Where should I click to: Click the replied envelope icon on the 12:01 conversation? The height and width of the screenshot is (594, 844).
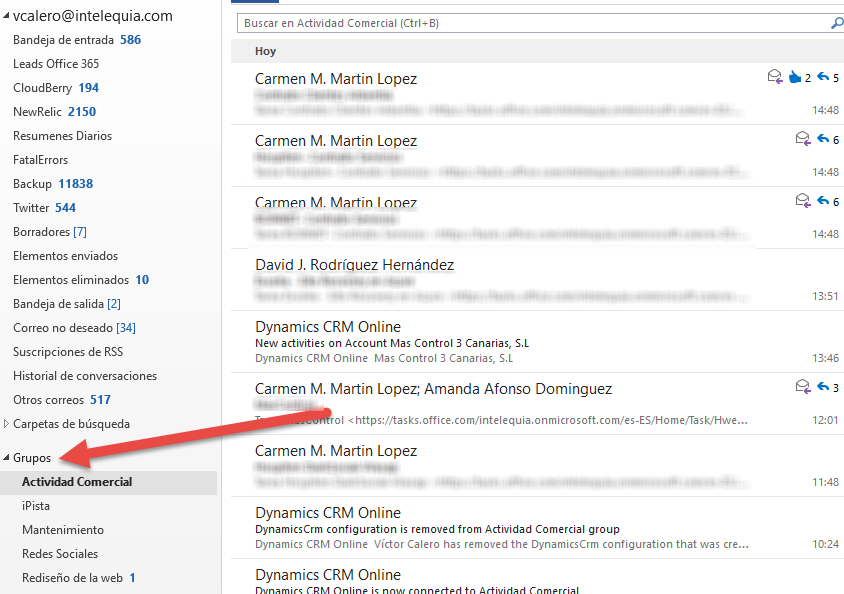click(803, 387)
